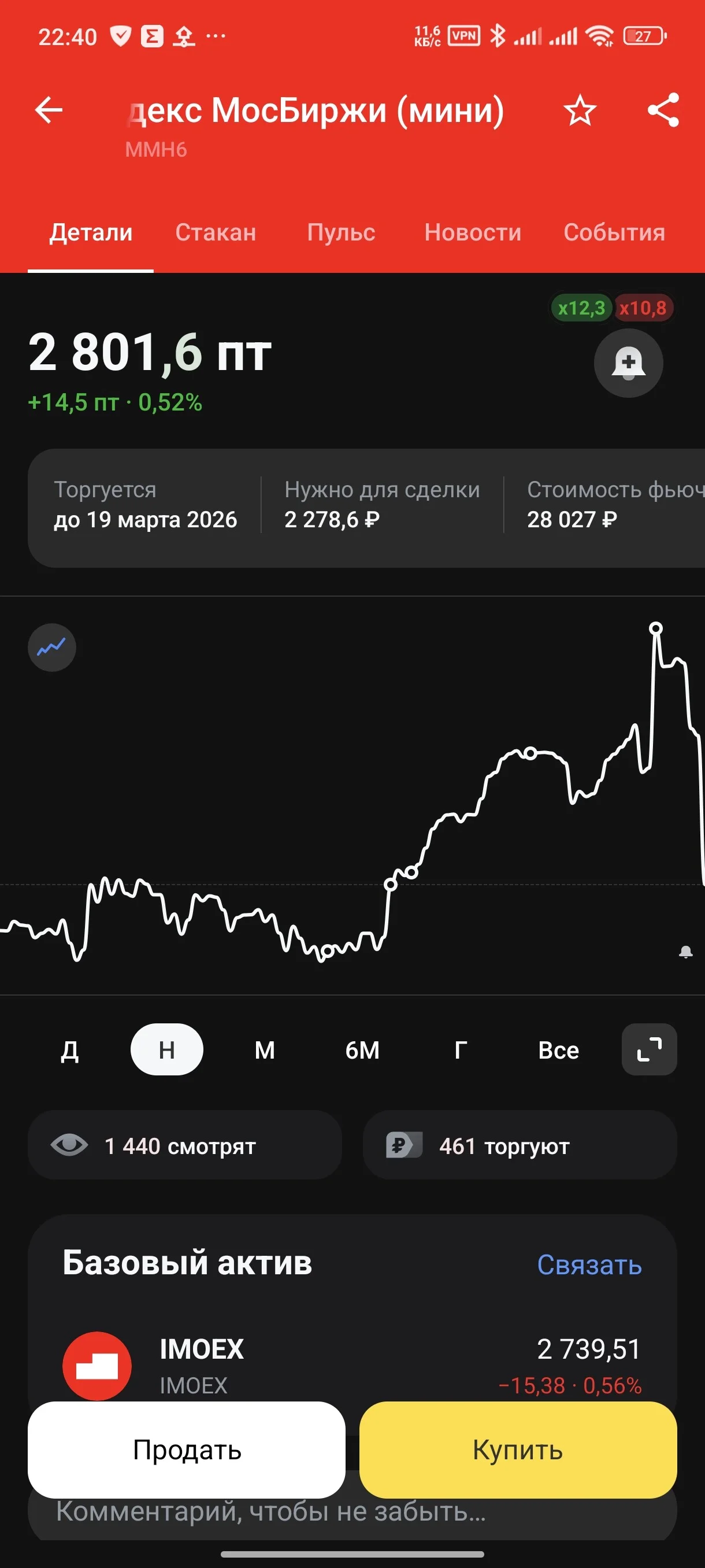Add instrument to favorites with star icon
705x1568 pixels.
point(580,110)
